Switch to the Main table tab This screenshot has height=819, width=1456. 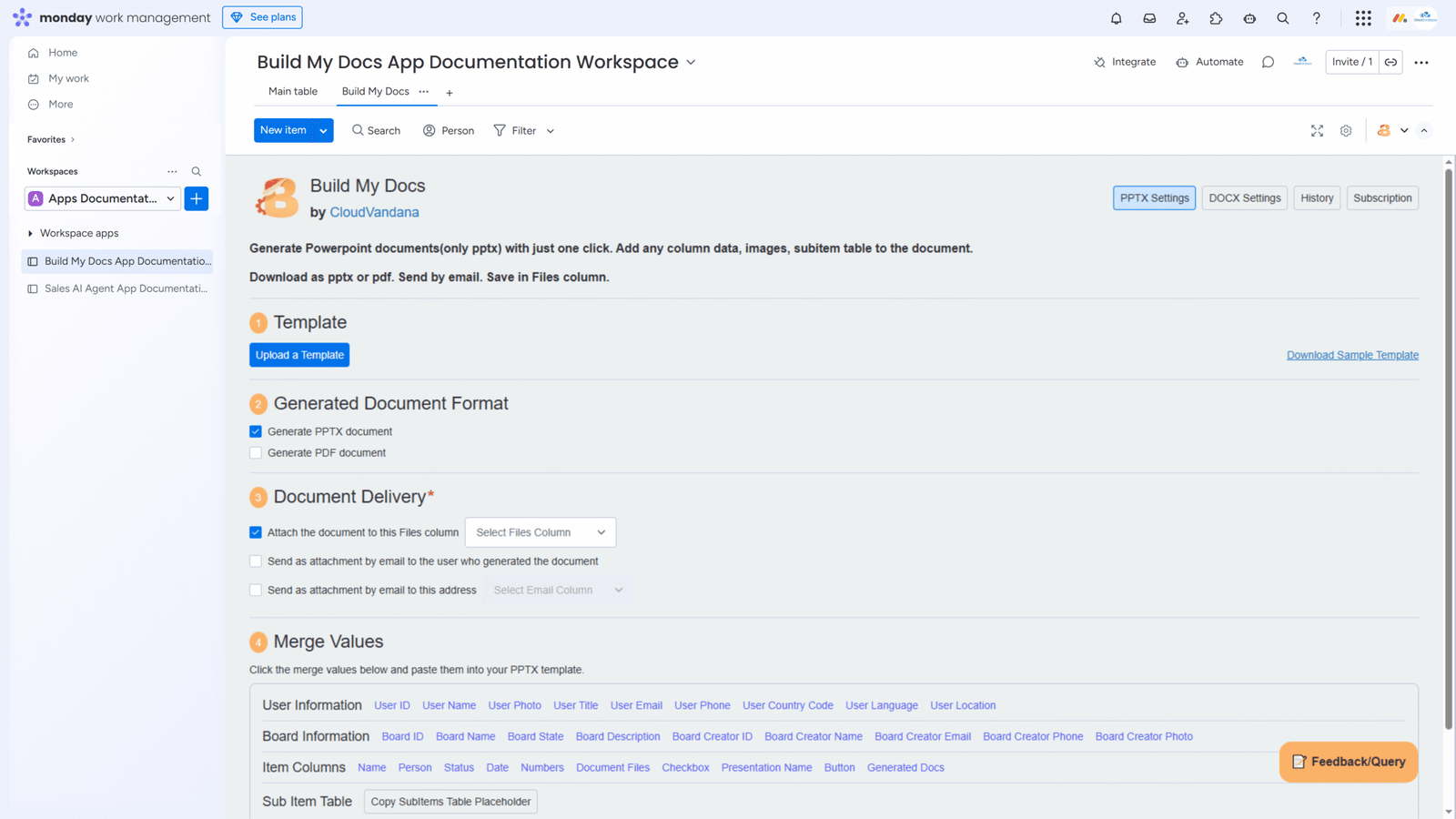click(x=293, y=92)
